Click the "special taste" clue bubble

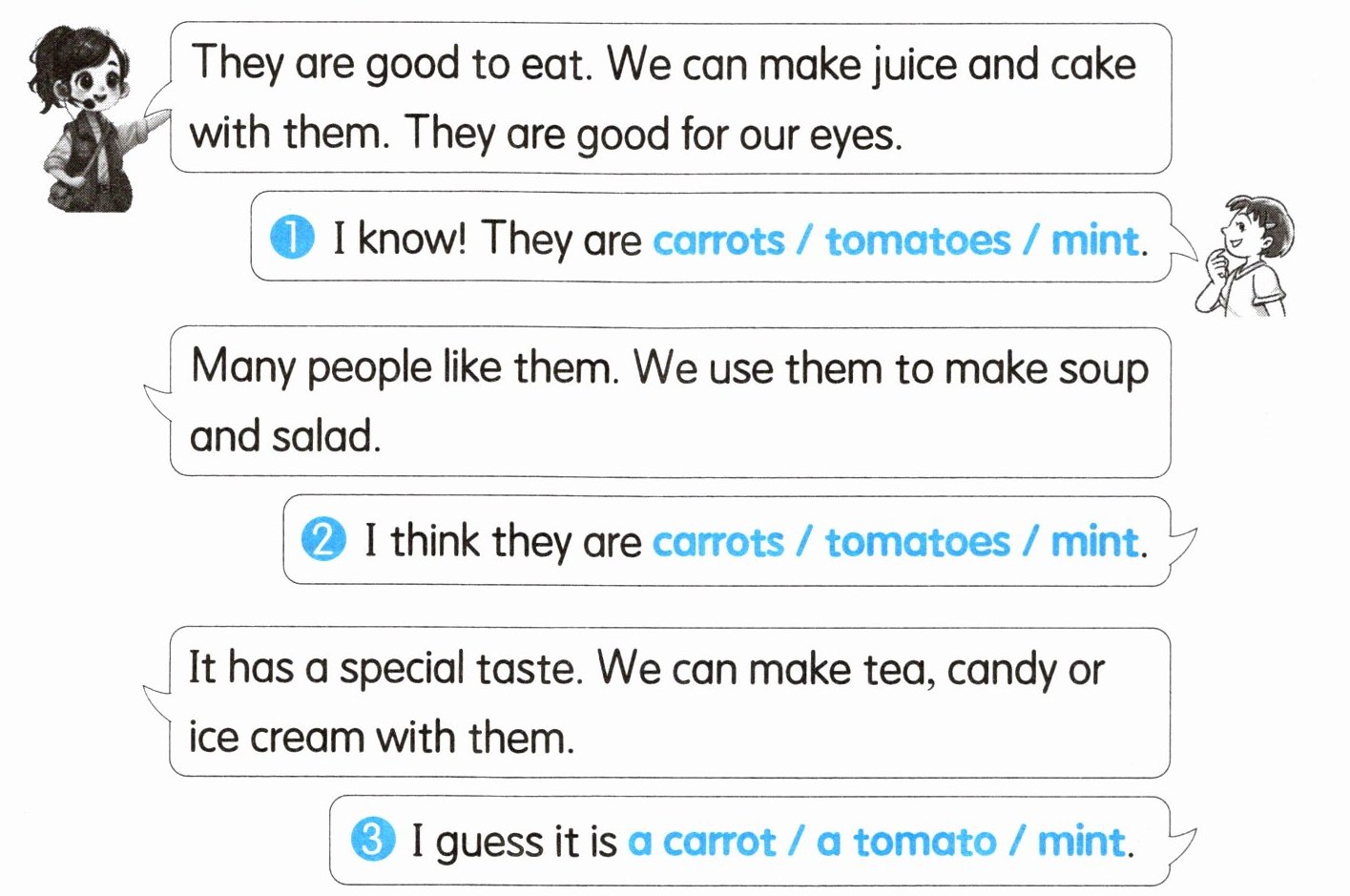click(670, 702)
